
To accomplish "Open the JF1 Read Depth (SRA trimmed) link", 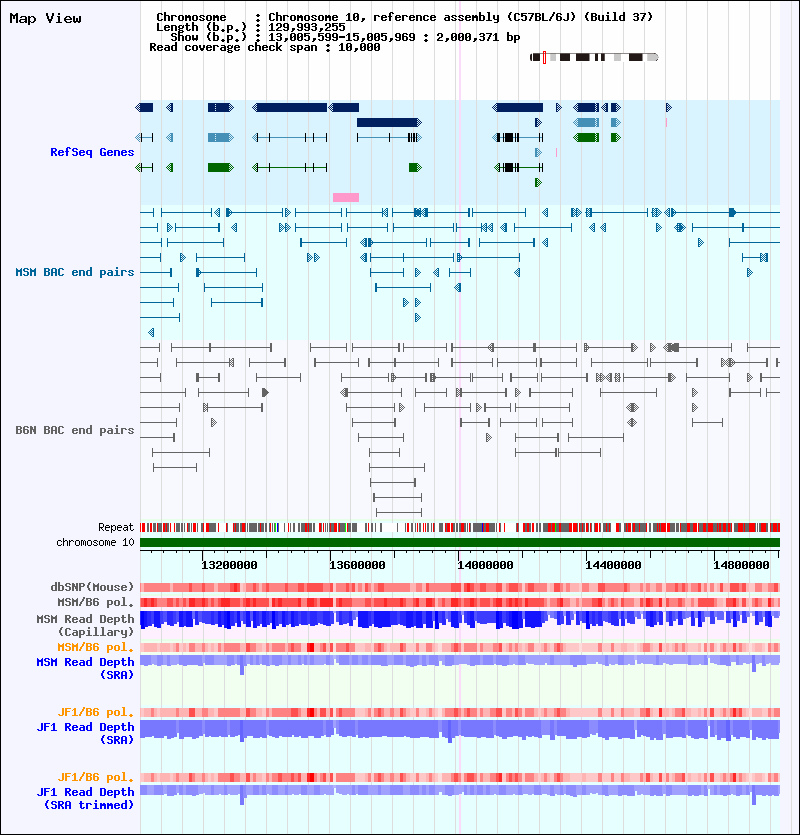I will pos(85,798).
